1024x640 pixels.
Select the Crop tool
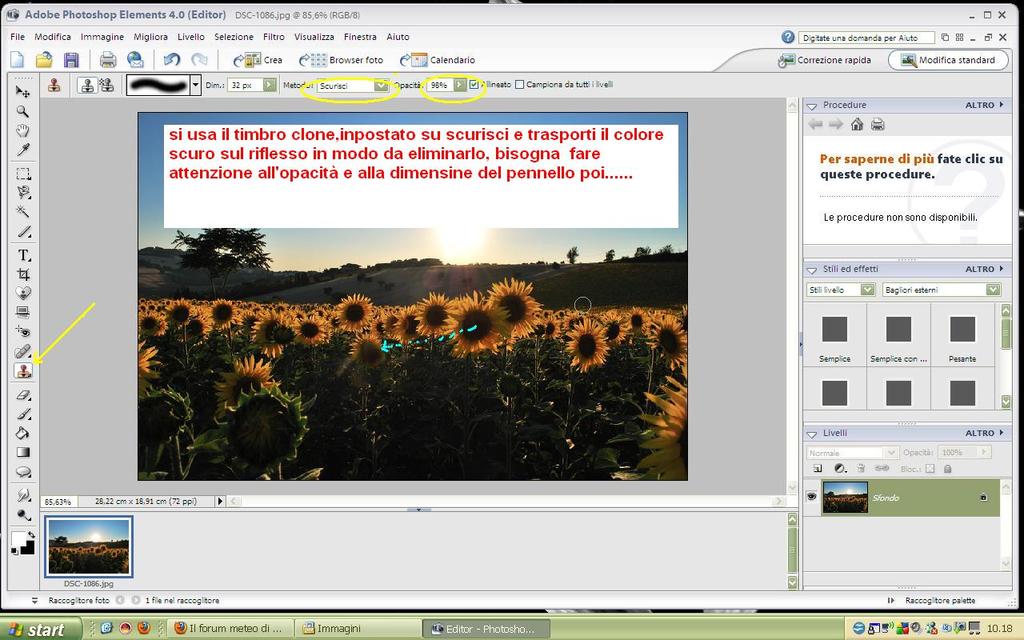(23, 273)
